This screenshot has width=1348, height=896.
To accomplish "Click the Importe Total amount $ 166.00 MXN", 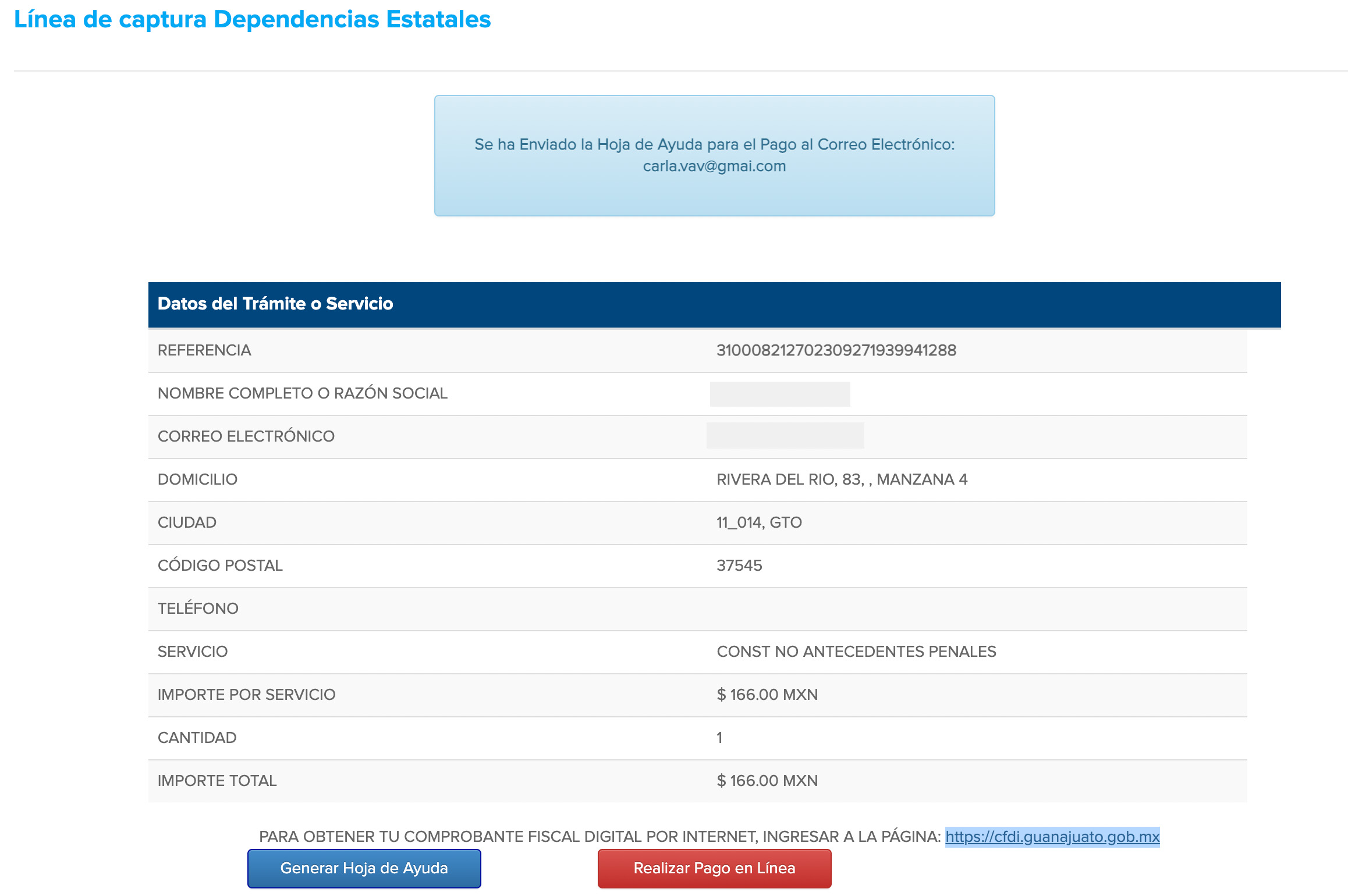I will tap(767, 781).
